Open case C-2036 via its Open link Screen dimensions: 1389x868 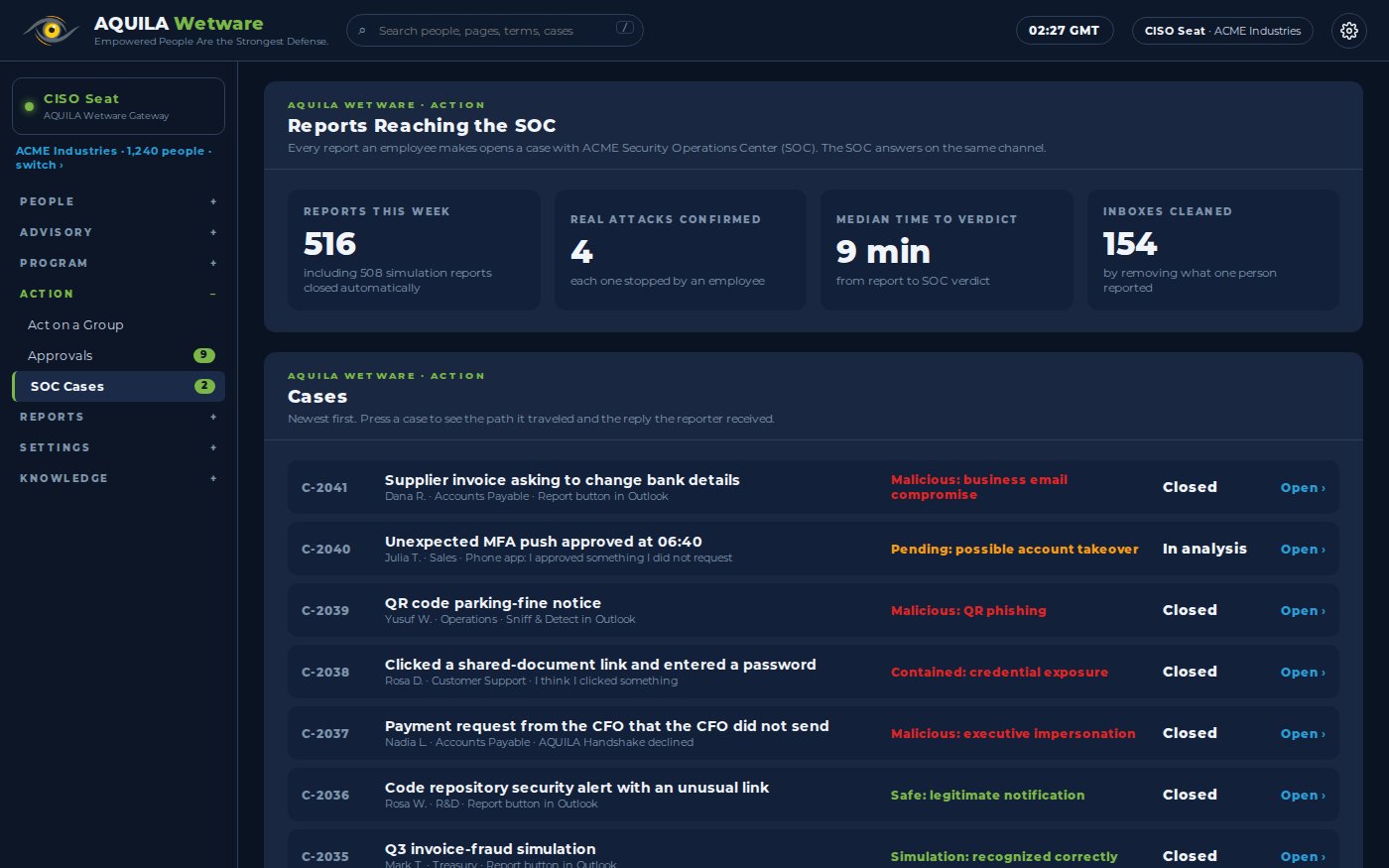point(1303,795)
